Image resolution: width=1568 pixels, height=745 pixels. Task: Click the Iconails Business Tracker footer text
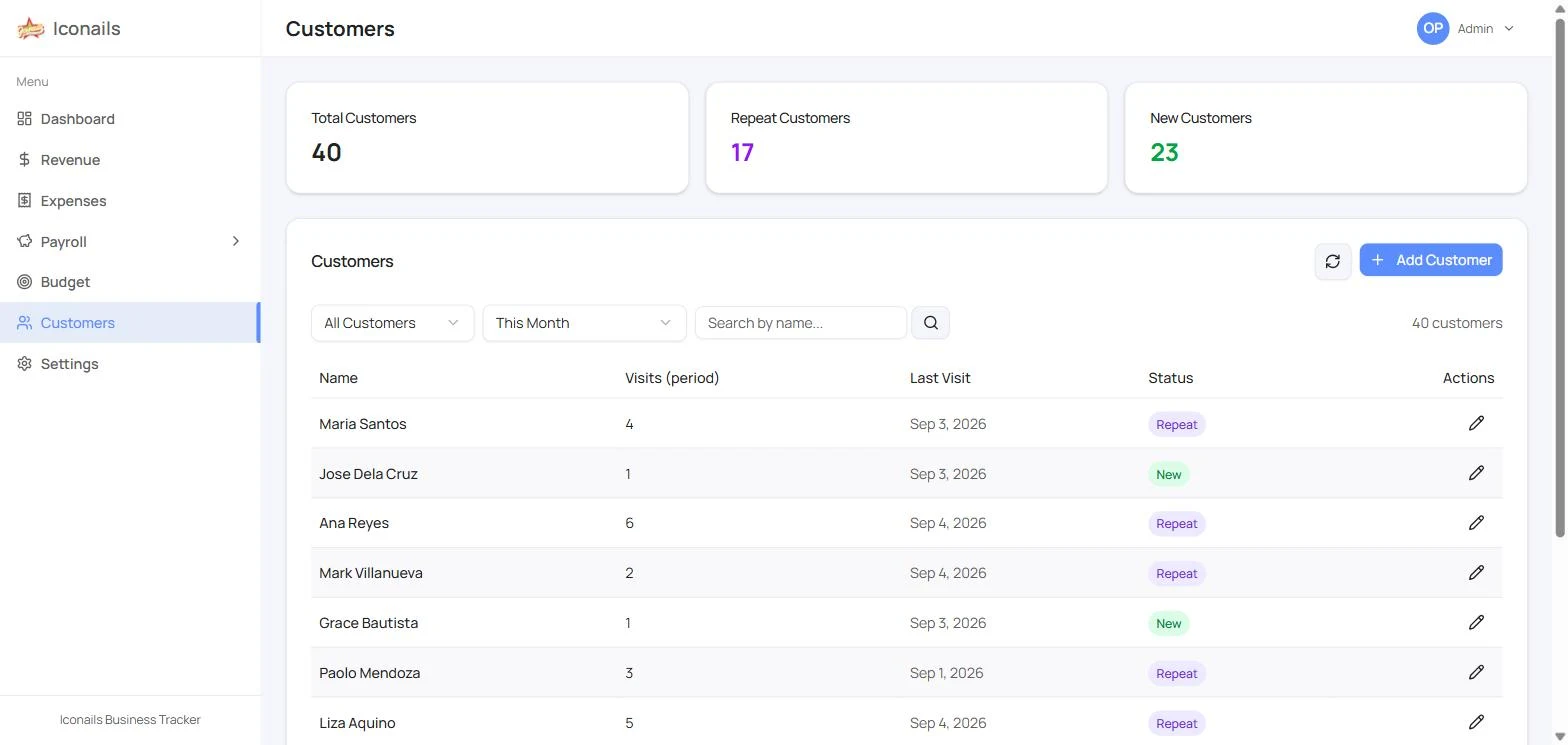pyautogui.click(x=130, y=719)
